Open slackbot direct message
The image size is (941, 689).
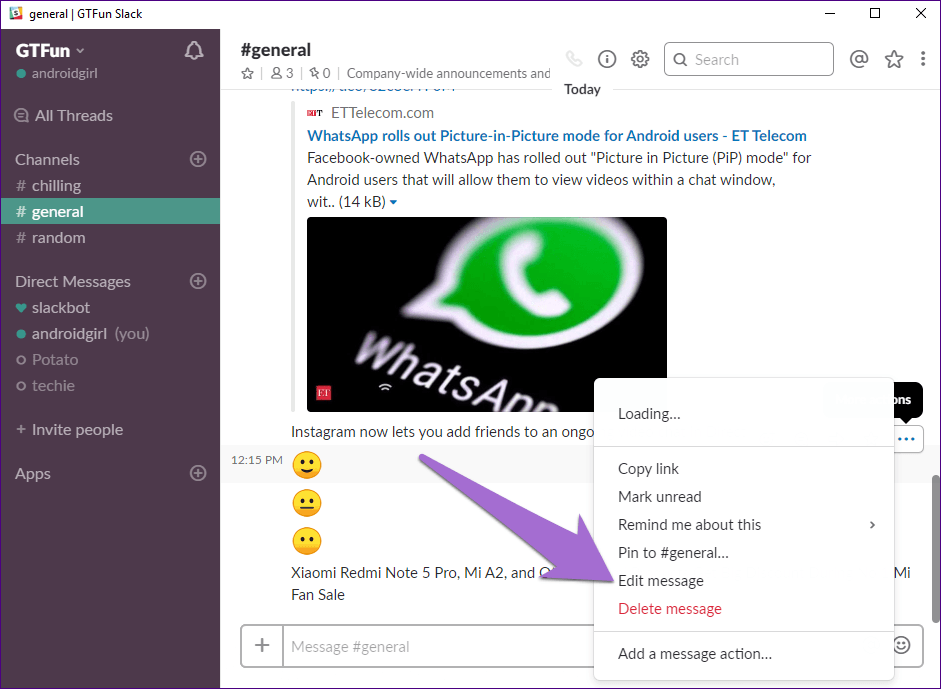110,307
